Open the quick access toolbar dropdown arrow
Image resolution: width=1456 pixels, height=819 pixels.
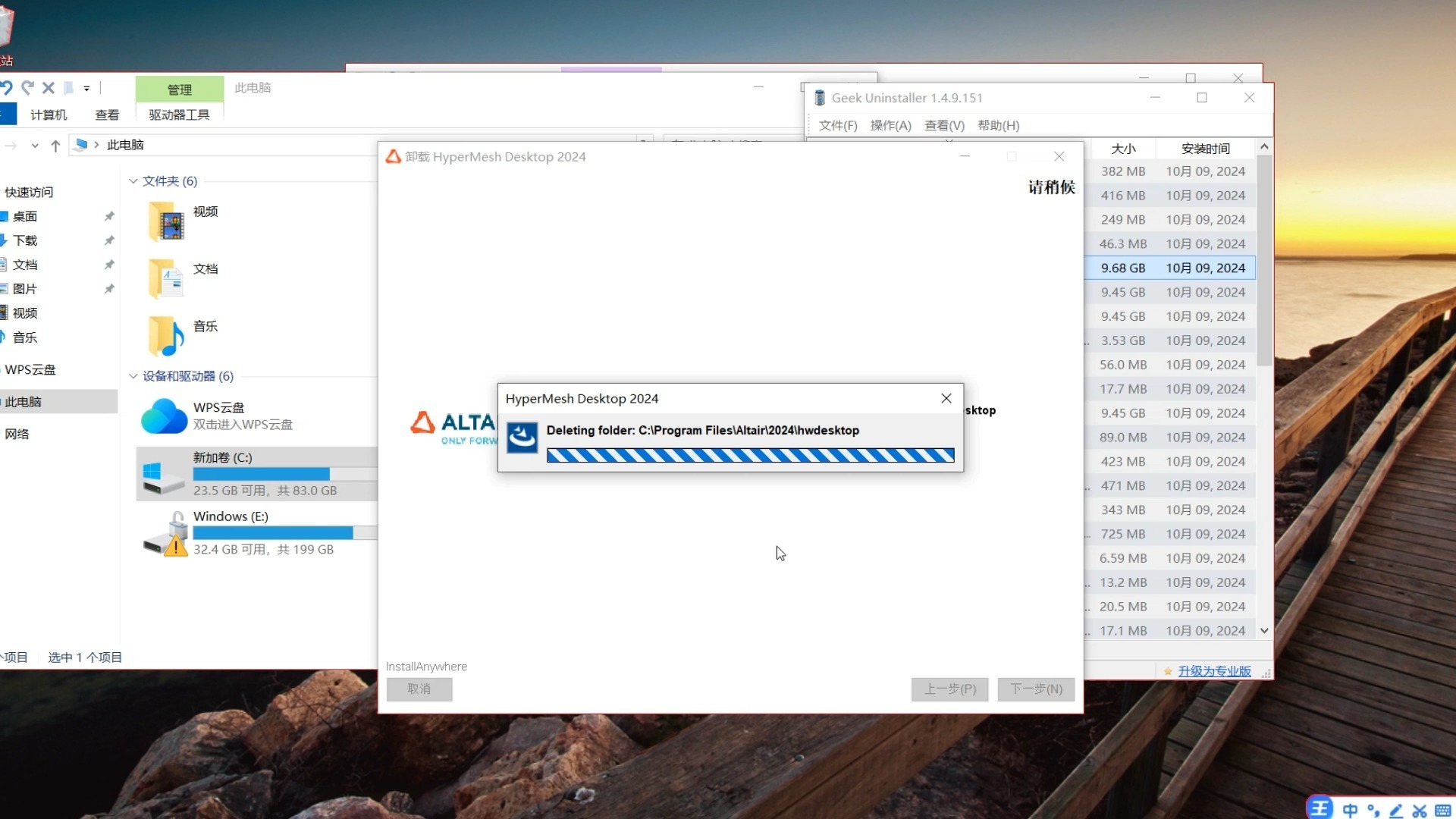[86, 89]
